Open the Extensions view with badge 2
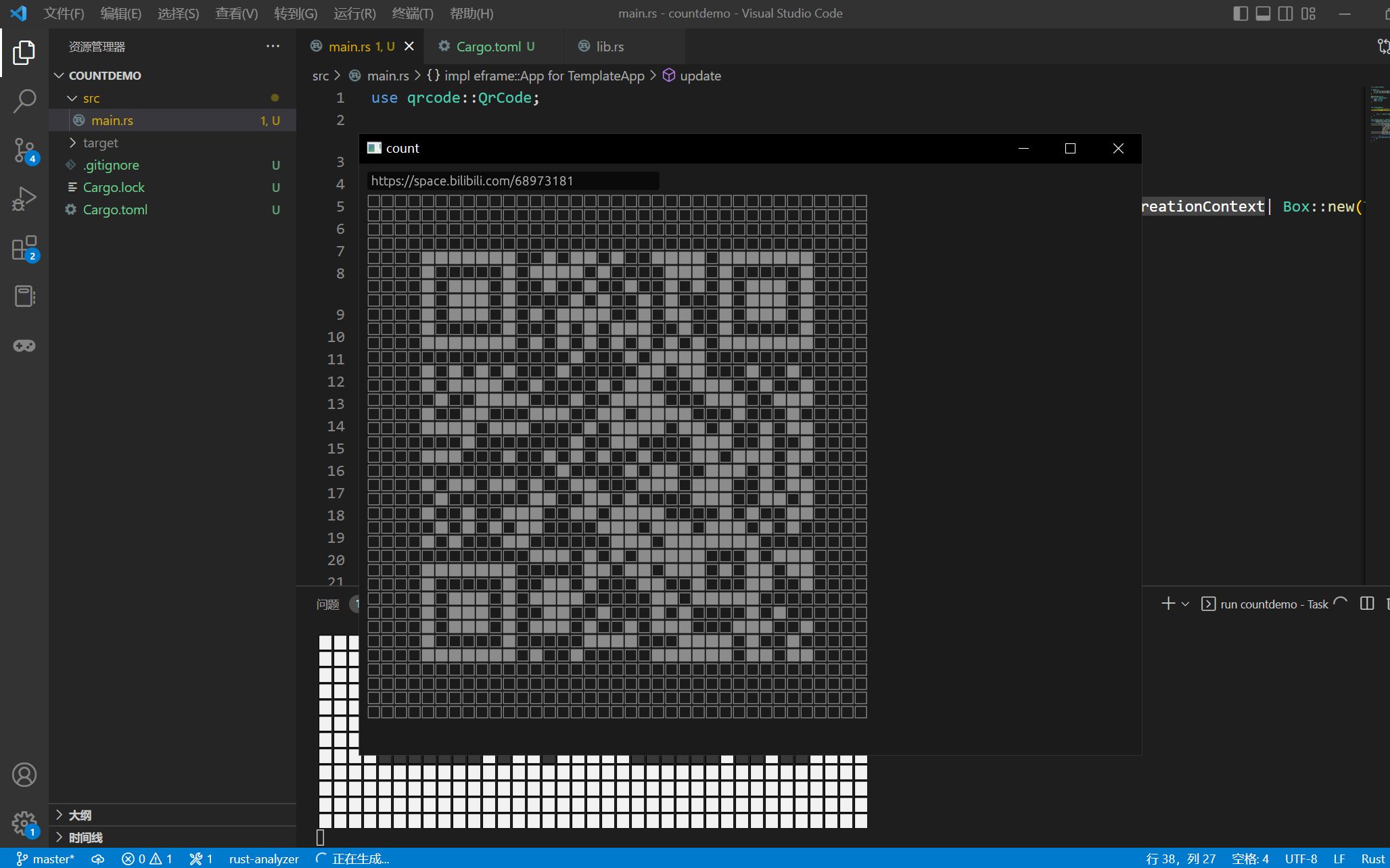Image resolution: width=1390 pixels, height=868 pixels. click(x=24, y=247)
